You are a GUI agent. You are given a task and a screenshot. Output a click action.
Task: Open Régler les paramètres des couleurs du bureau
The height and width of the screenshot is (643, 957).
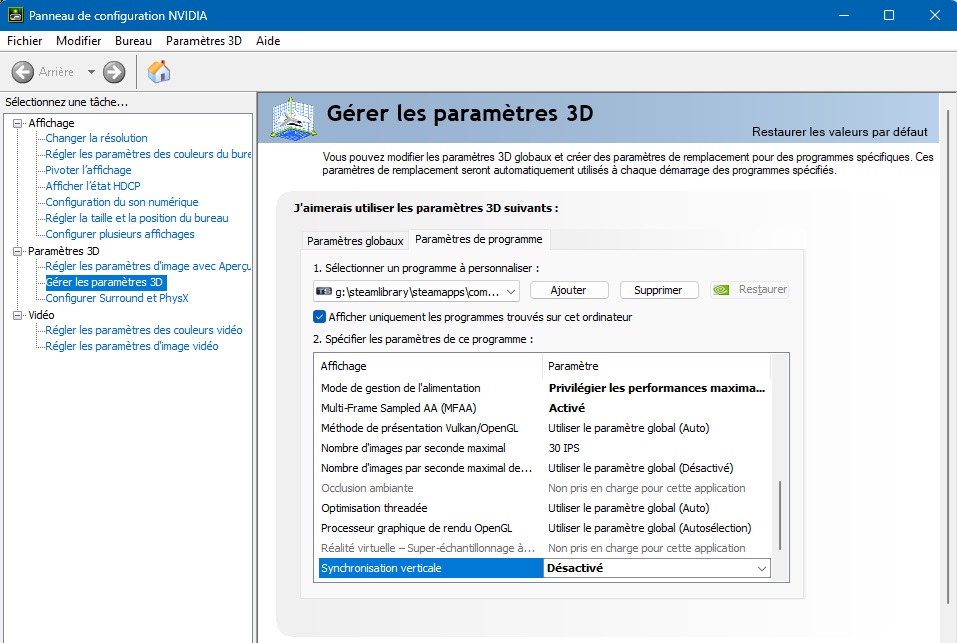tap(148, 154)
